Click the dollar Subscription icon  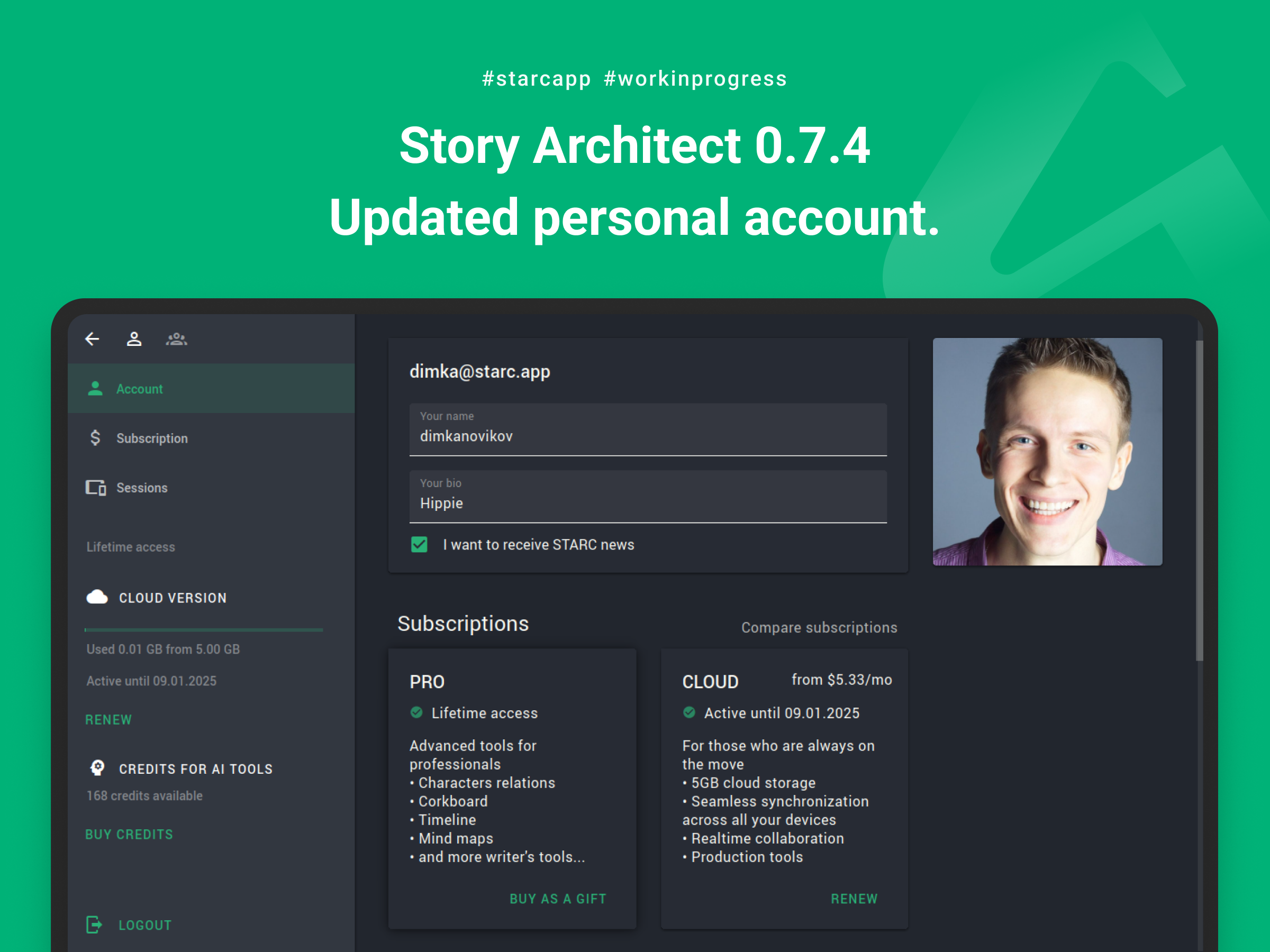click(95, 438)
